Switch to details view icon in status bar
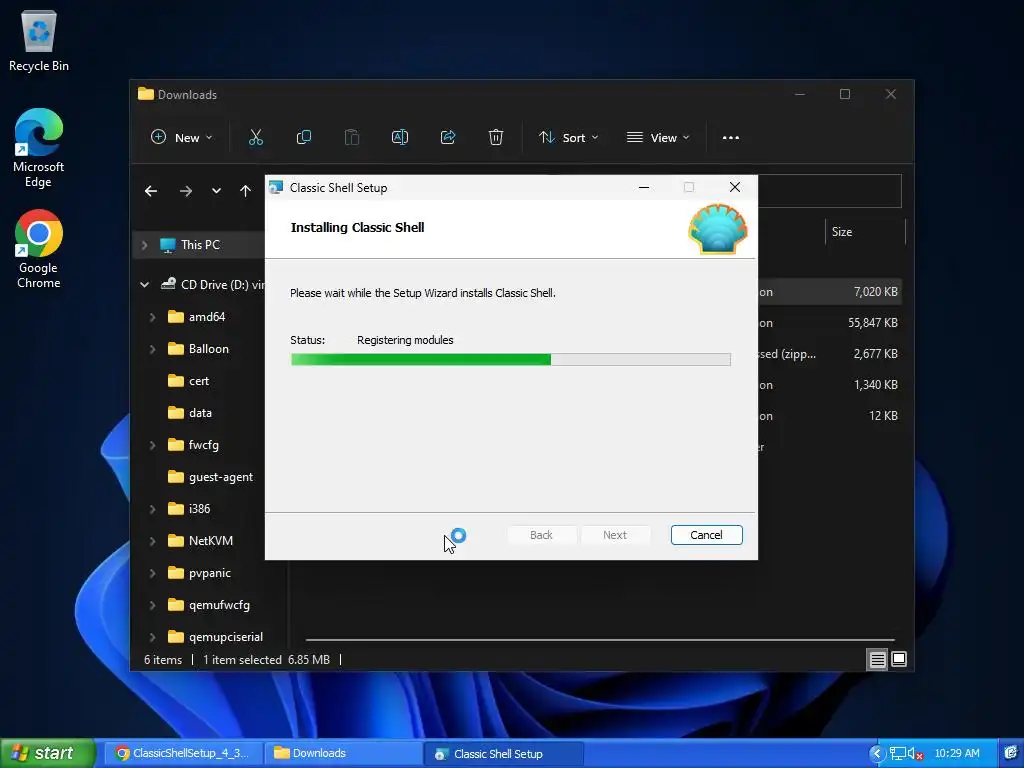This screenshot has height=768, width=1024. (877, 660)
